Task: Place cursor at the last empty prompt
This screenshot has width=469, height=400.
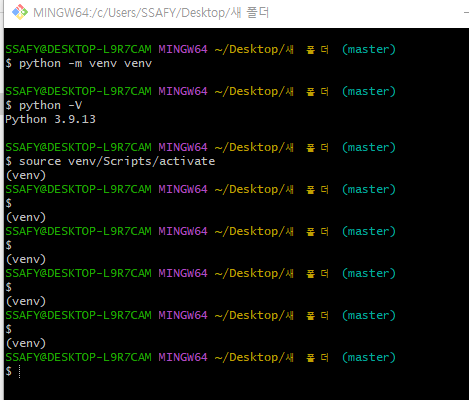Action: pos(19,371)
